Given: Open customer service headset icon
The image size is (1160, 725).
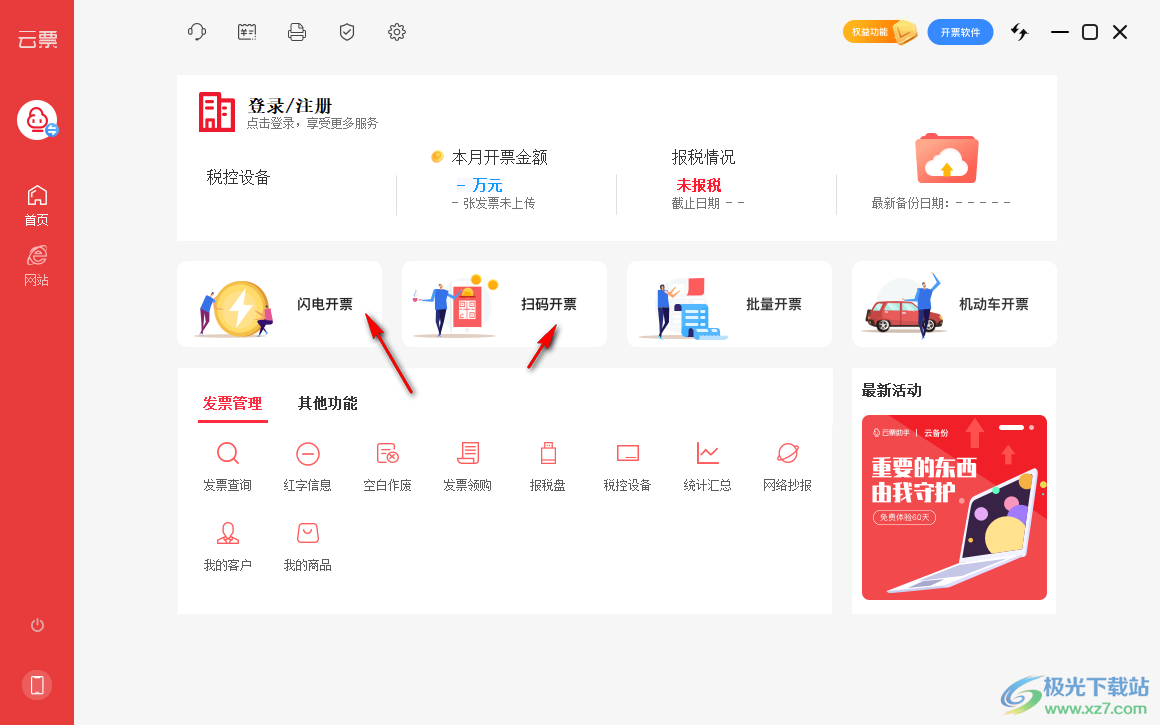Looking at the screenshot, I should pos(196,32).
